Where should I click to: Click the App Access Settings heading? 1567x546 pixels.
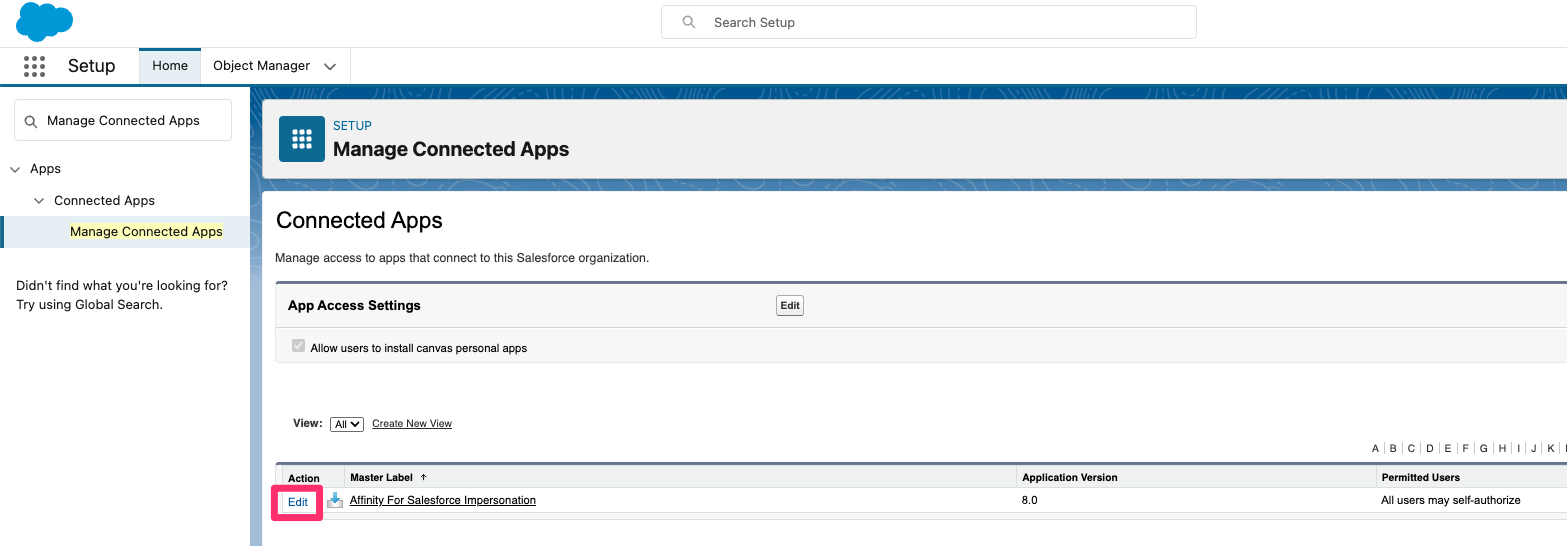354,306
